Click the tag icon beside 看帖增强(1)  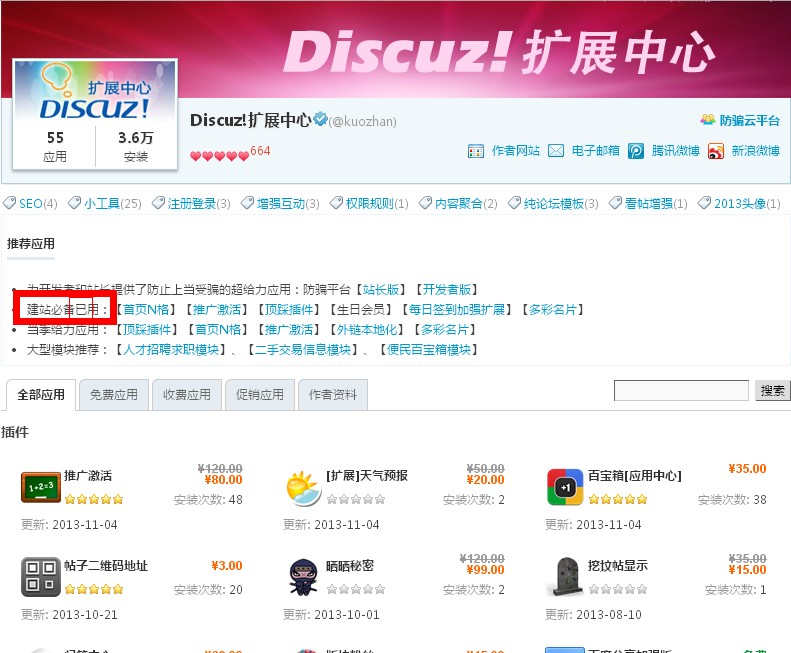coord(615,203)
